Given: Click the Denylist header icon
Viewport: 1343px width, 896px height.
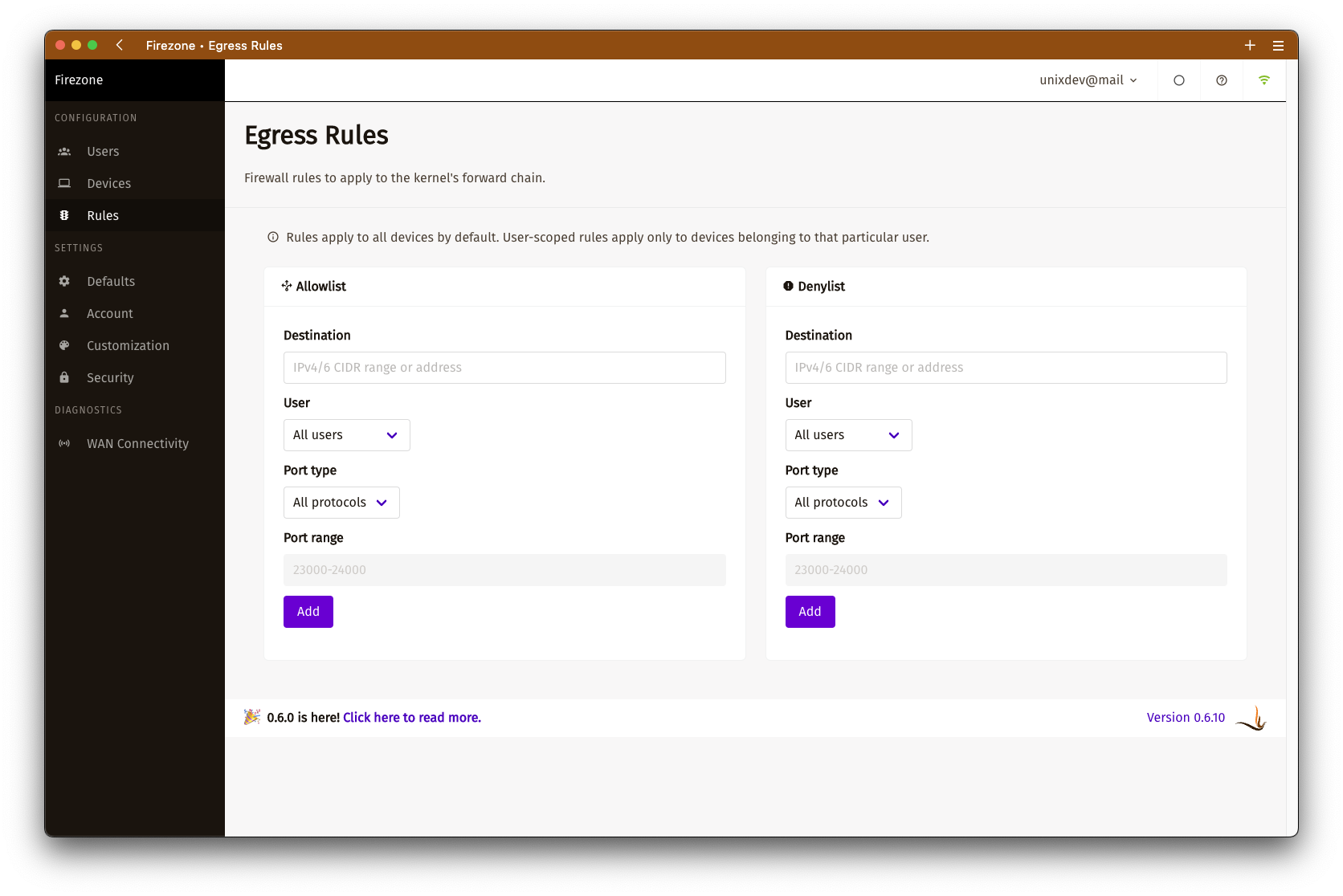Looking at the screenshot, I should tap(788, 287).
